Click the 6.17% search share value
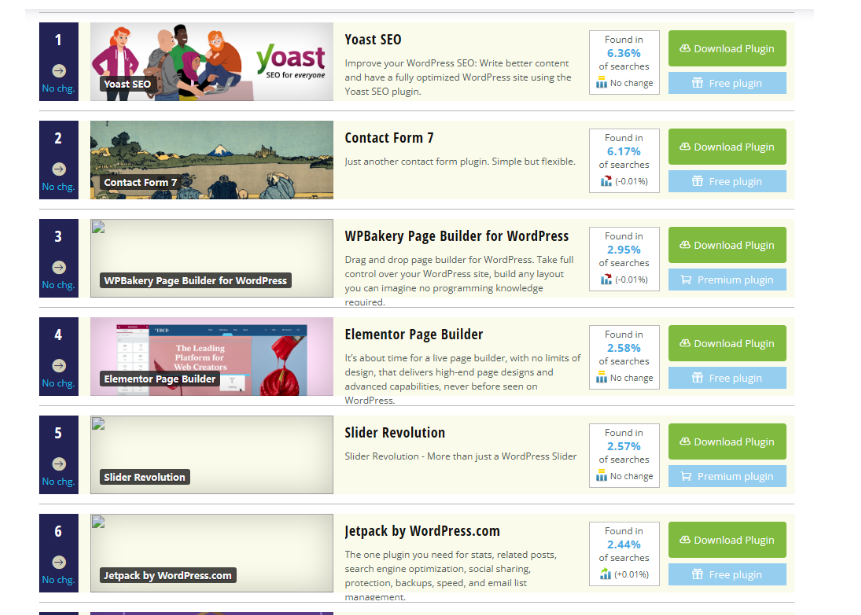The height and width of the screenshot is (615, 861). tap(624, 152)
